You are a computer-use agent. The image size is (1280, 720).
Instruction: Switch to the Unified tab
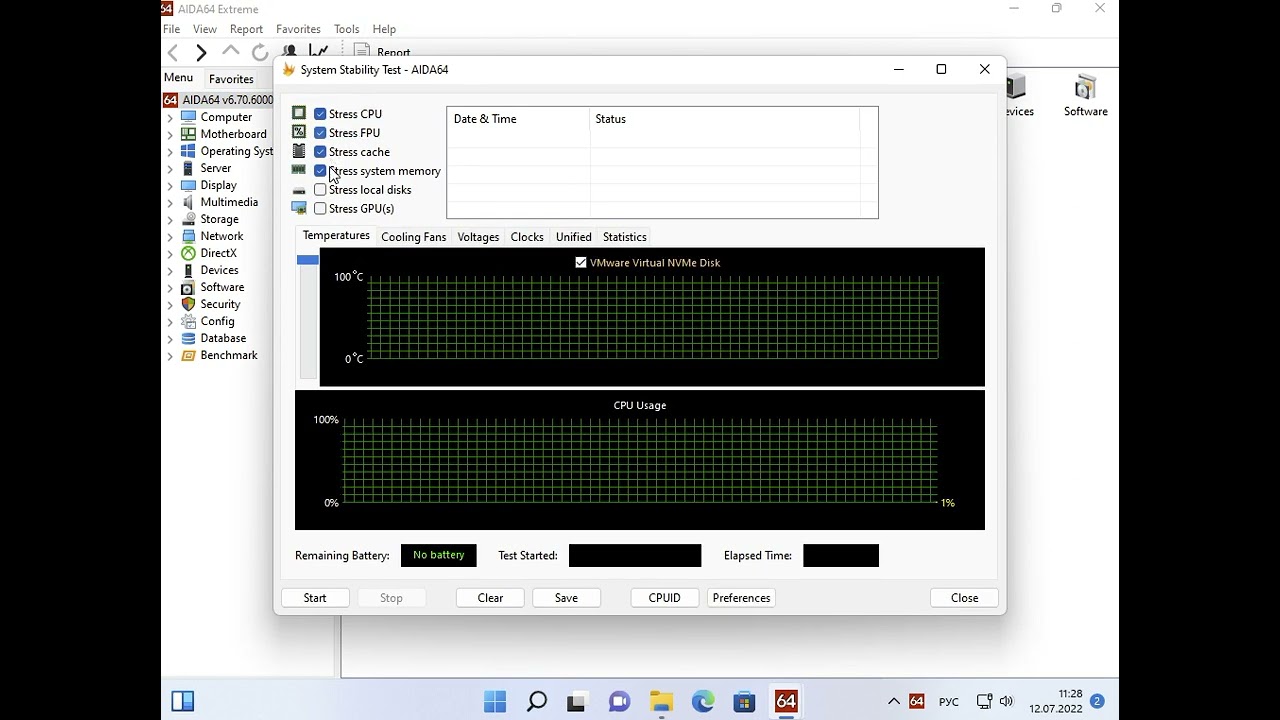(574, 237)
